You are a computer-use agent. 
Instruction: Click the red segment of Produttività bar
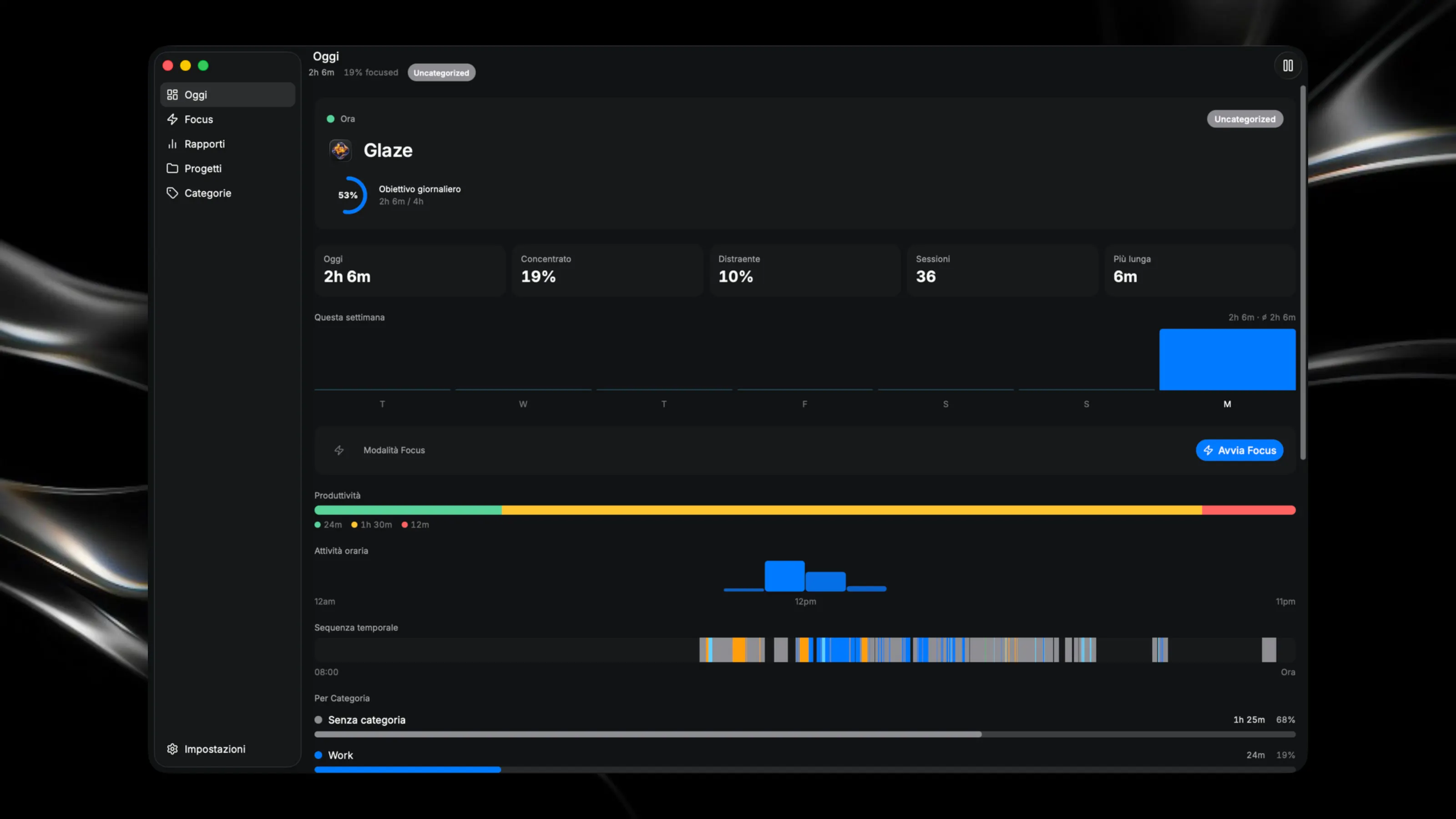[x=1249, y=510]
